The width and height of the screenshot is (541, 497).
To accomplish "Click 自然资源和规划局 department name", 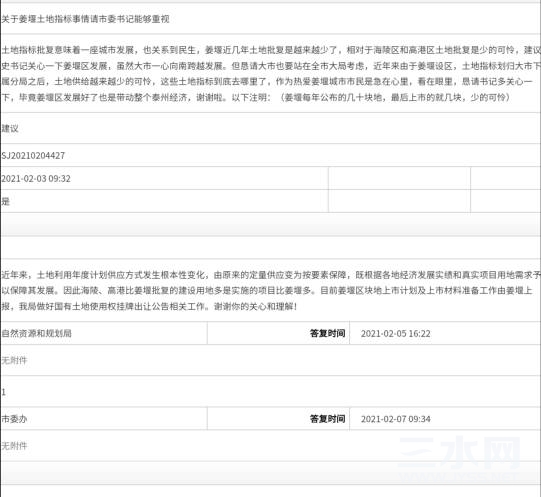I will tap(37, 333).
